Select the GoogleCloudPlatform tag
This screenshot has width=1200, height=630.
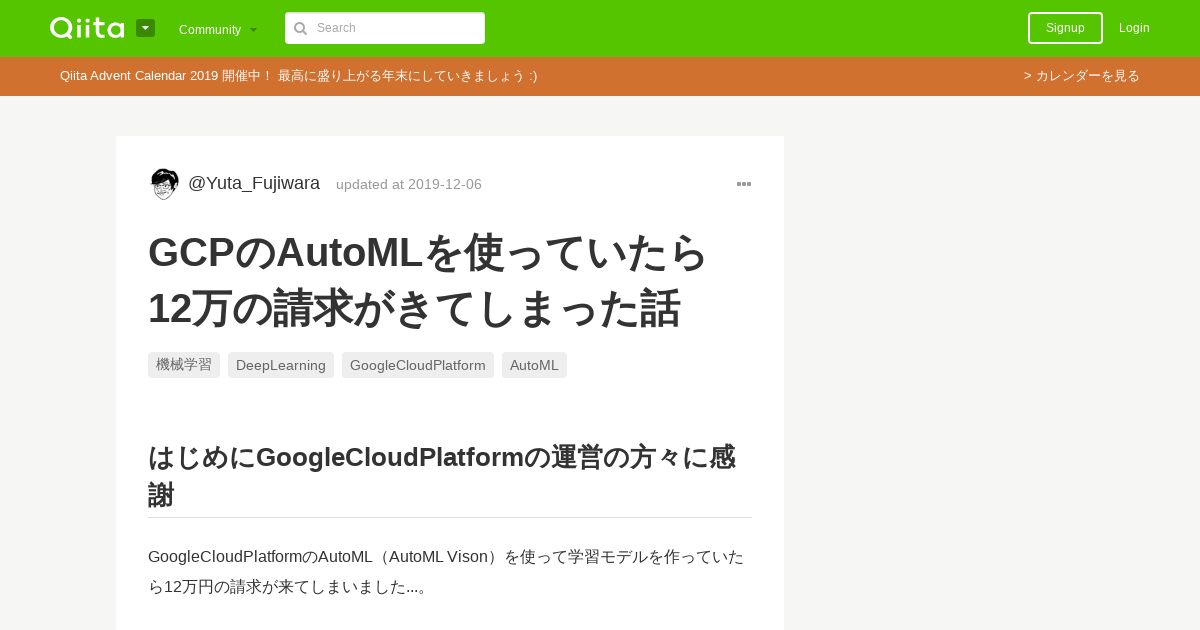(418, 365)
